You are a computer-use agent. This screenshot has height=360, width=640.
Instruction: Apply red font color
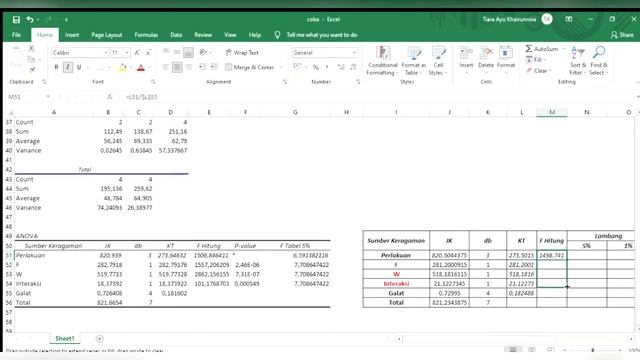[141, 67]
